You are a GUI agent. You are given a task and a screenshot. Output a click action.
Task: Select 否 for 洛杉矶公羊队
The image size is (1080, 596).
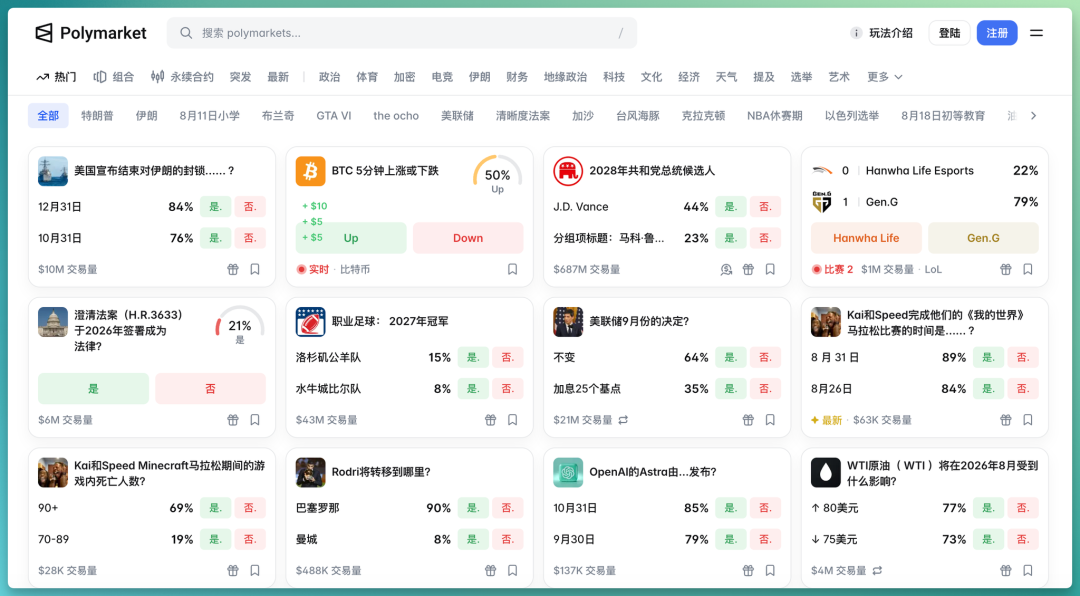(508, 358)
